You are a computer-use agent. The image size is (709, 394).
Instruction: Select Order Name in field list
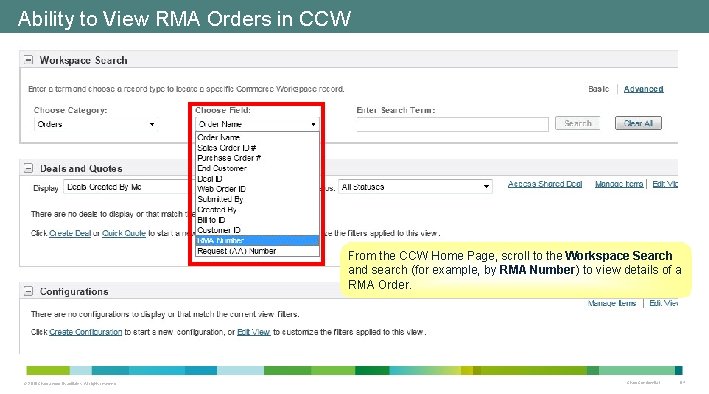[x=257, y=137]
